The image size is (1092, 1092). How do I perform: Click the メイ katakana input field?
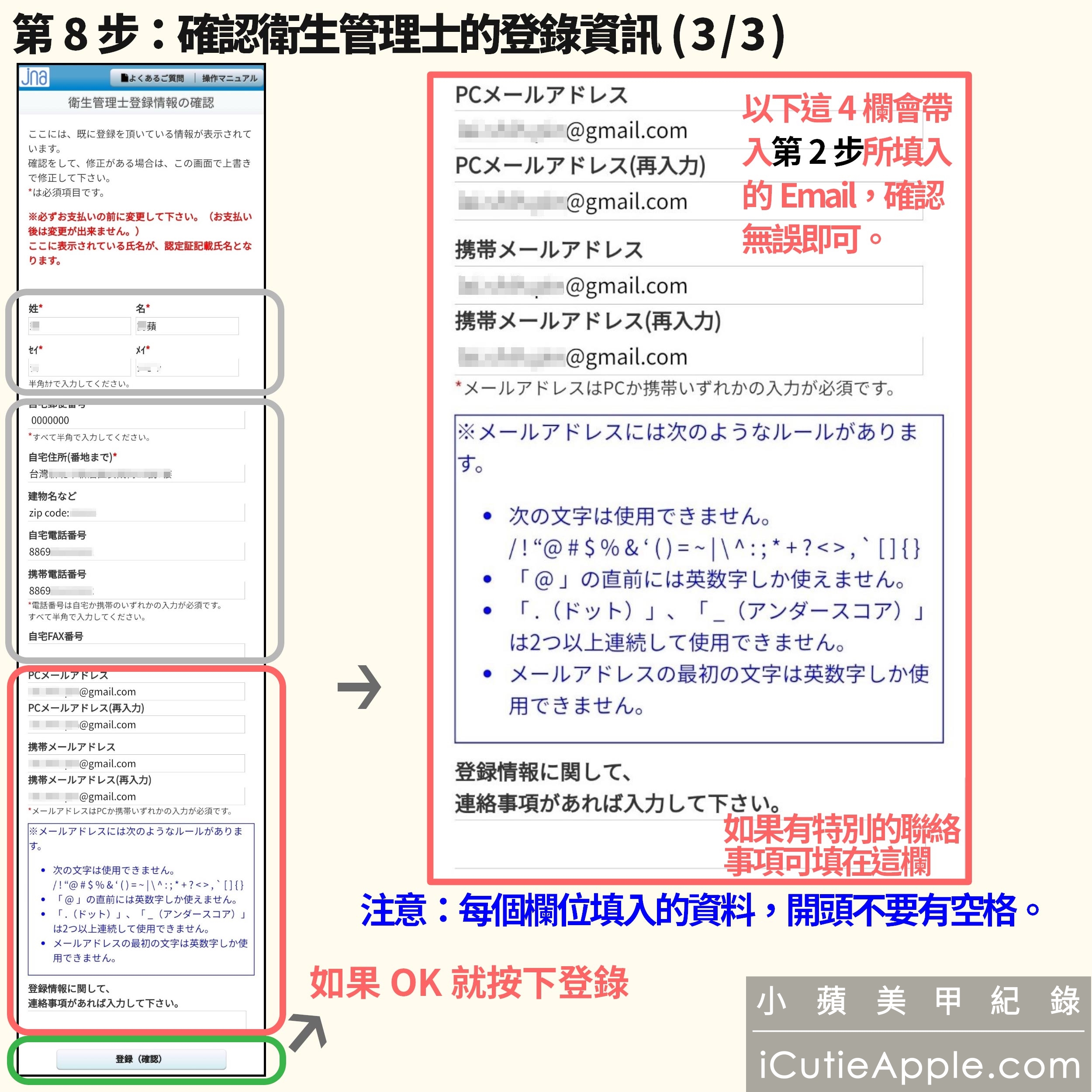point(187,367)
